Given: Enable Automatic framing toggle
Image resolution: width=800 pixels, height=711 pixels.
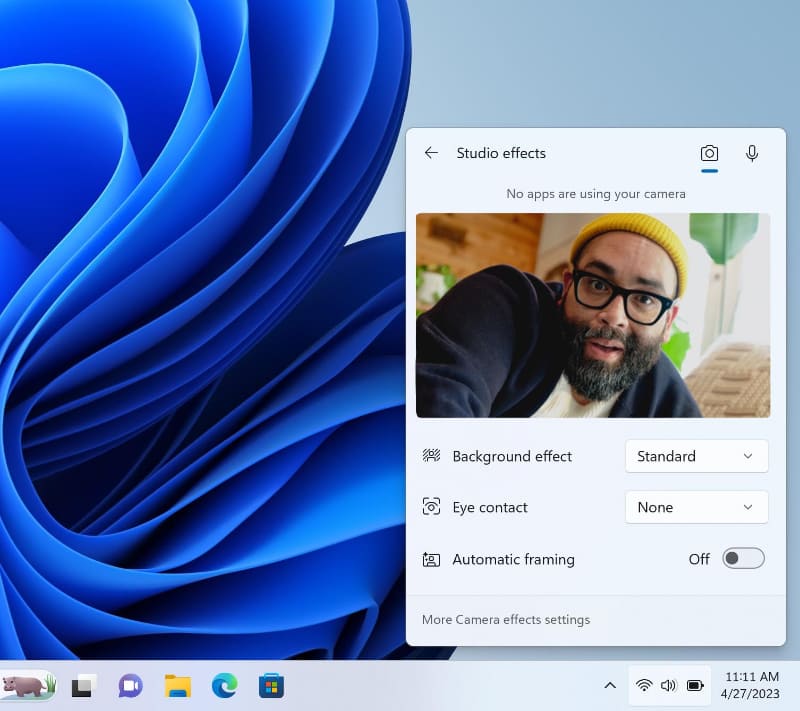Looking at the screenshot, I should (743, 558).
